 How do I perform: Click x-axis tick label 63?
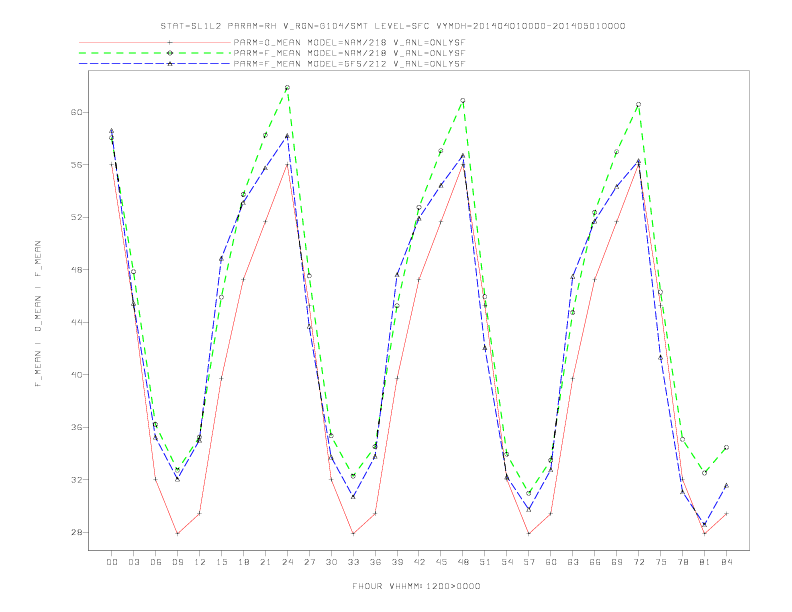(x=573, y=562)
